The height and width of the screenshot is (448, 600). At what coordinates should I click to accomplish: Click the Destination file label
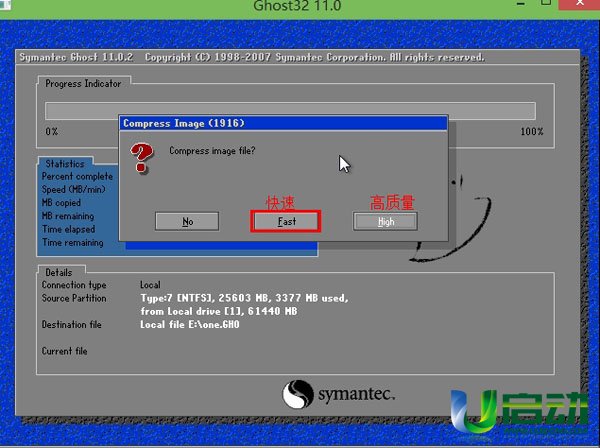(72, 324)
